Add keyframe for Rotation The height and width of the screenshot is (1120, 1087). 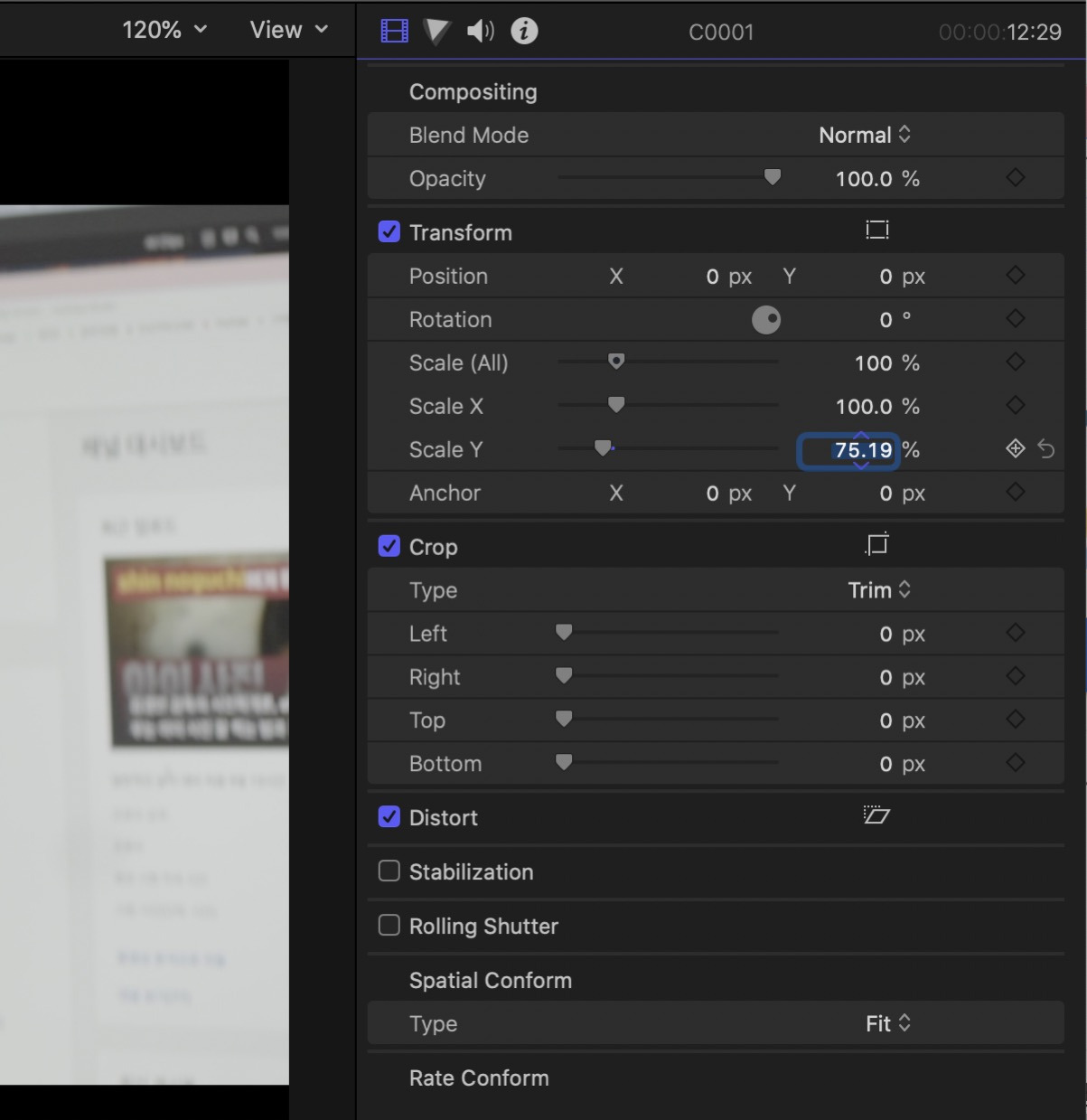coord(1016,318)
